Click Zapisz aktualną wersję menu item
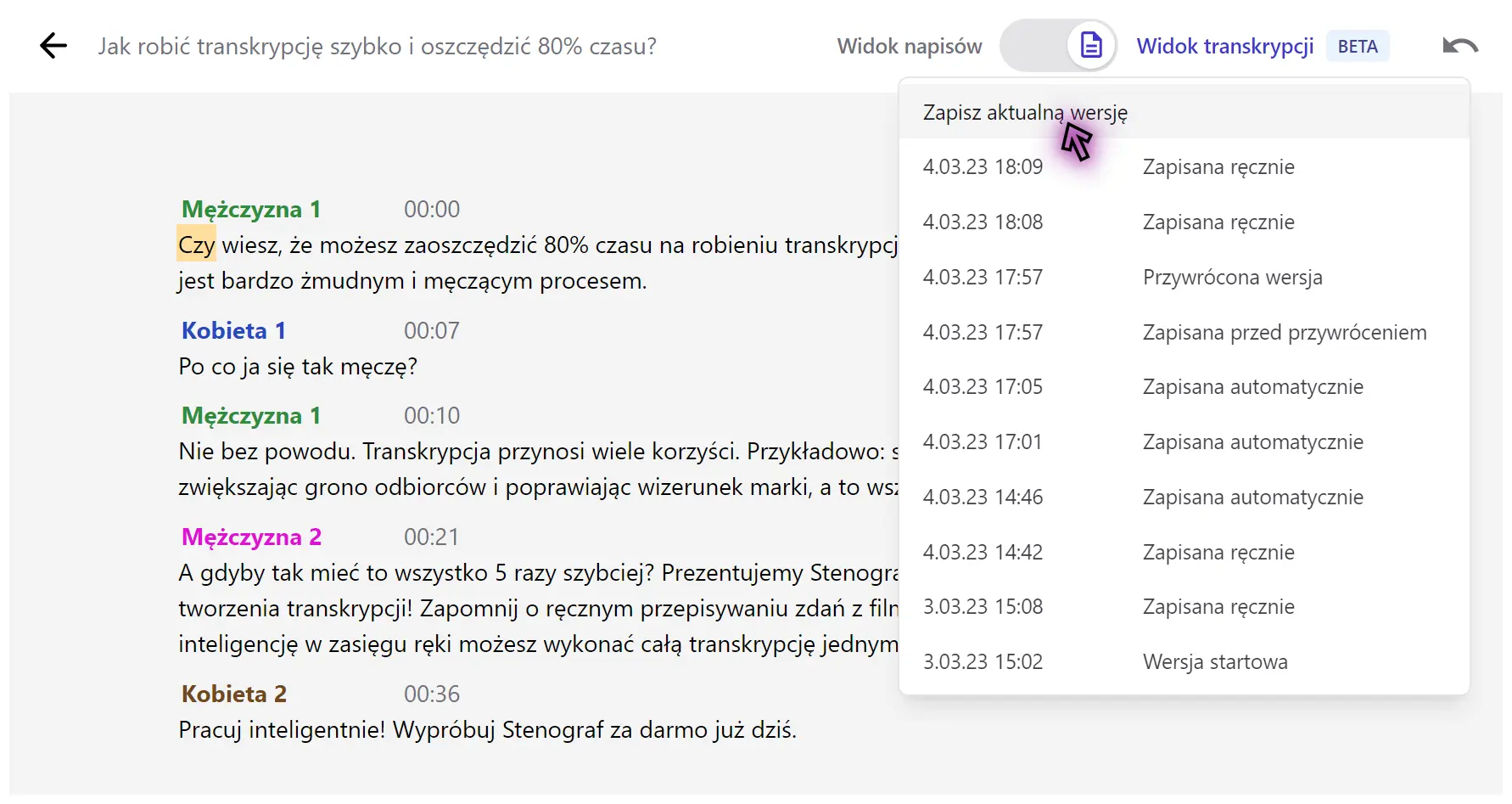 (x=1184, y=112)
